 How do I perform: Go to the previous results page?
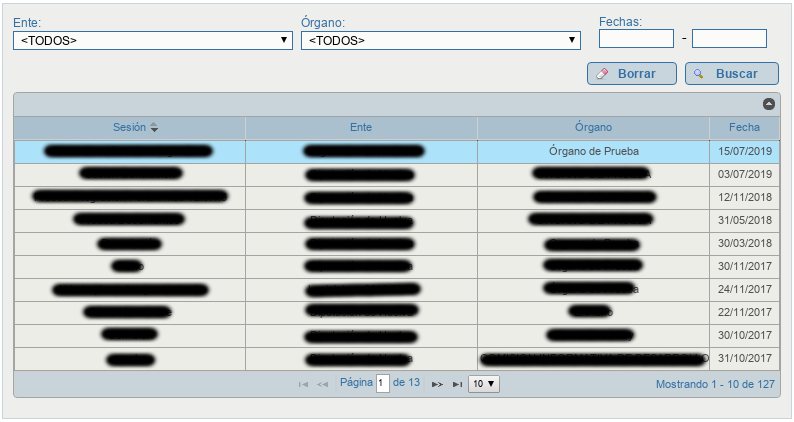(323, 385)
